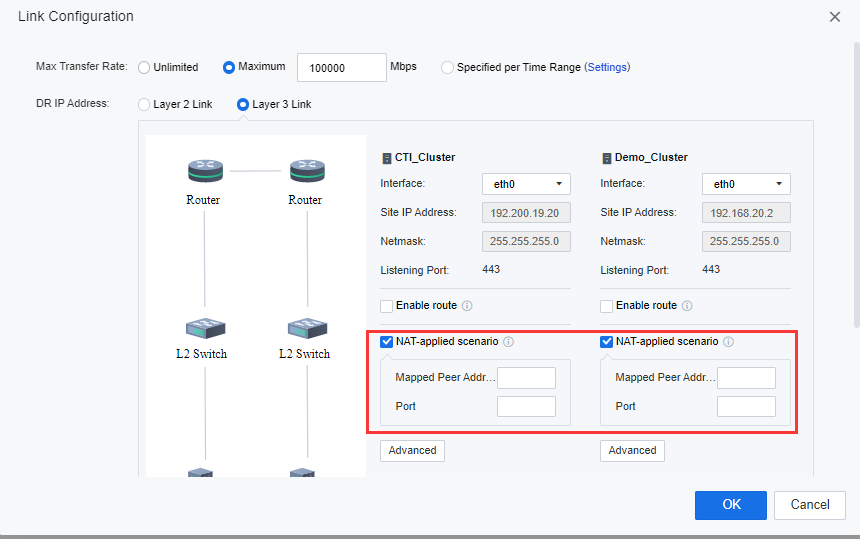
Task: Click info icon beside CTI_Cluster Enable route
Action: point(467,306)
